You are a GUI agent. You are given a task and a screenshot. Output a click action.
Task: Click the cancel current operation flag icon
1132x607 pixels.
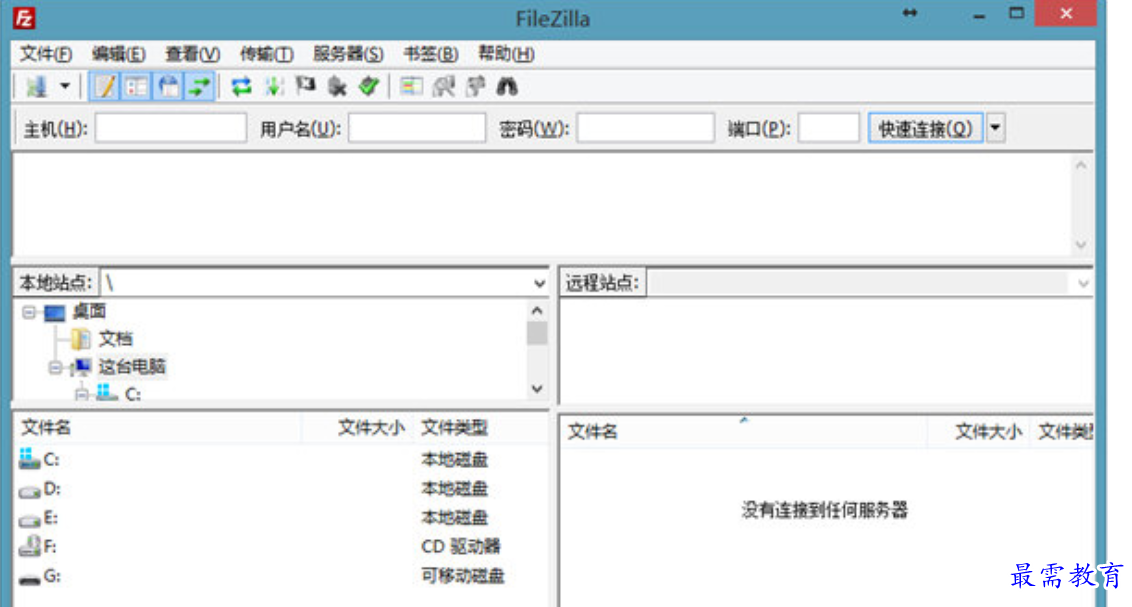305,87
